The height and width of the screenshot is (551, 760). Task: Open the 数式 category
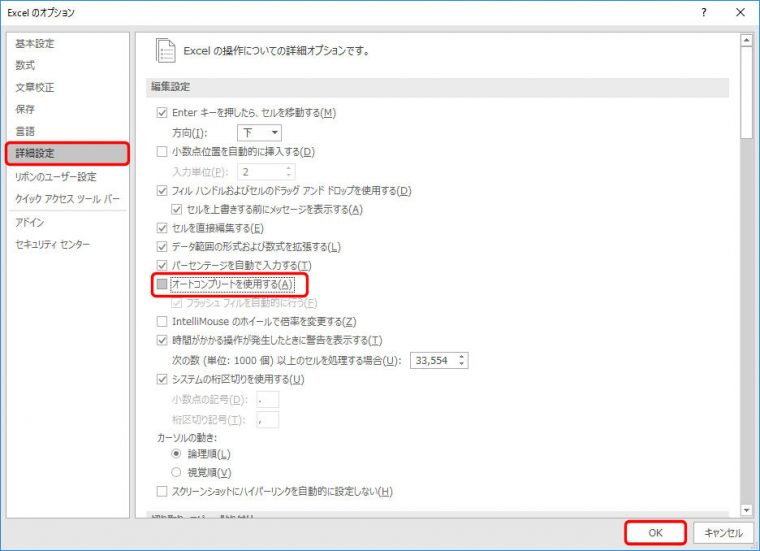pyautogui.click(x=25, y=65)
